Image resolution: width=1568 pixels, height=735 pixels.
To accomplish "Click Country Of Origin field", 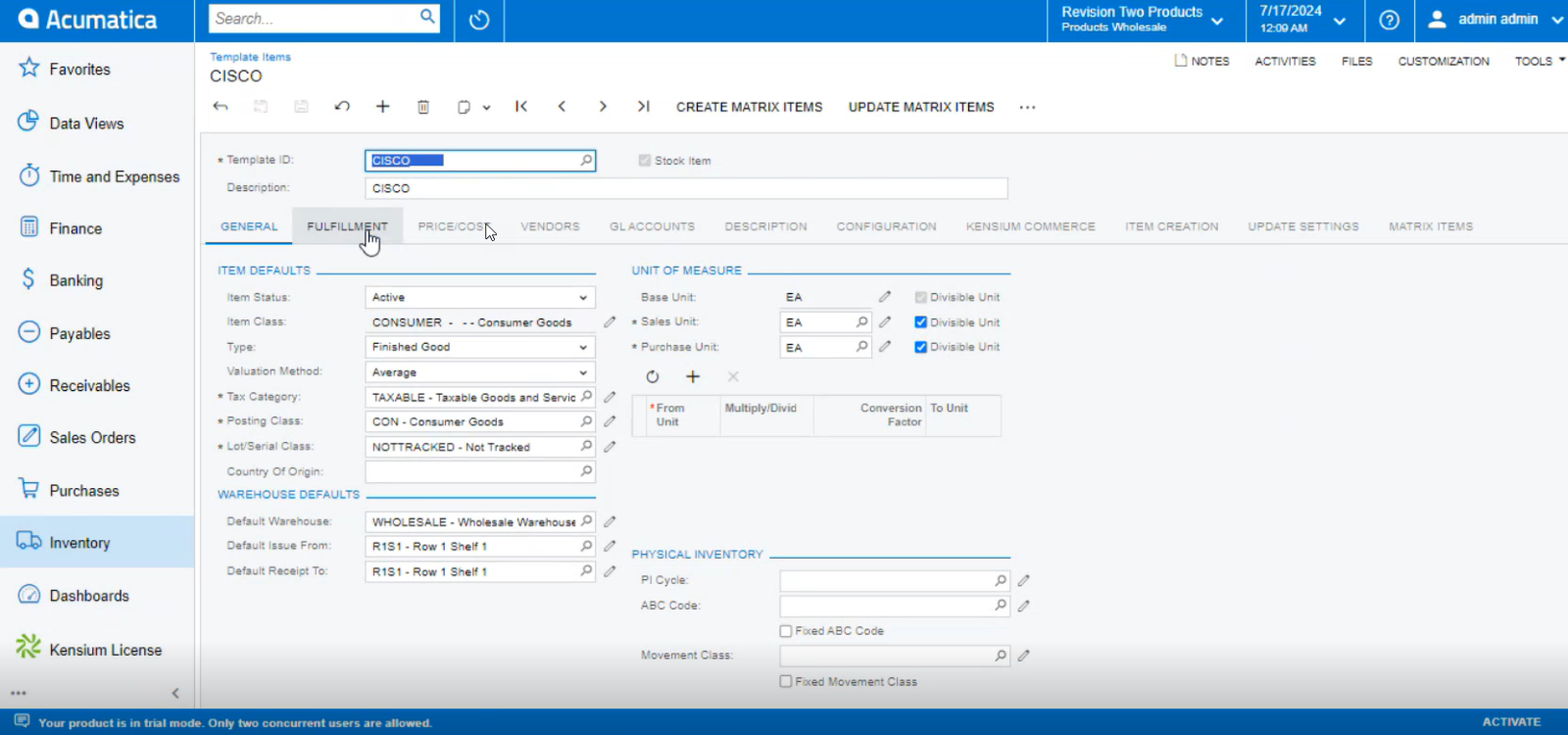I will tap(480, 471).
